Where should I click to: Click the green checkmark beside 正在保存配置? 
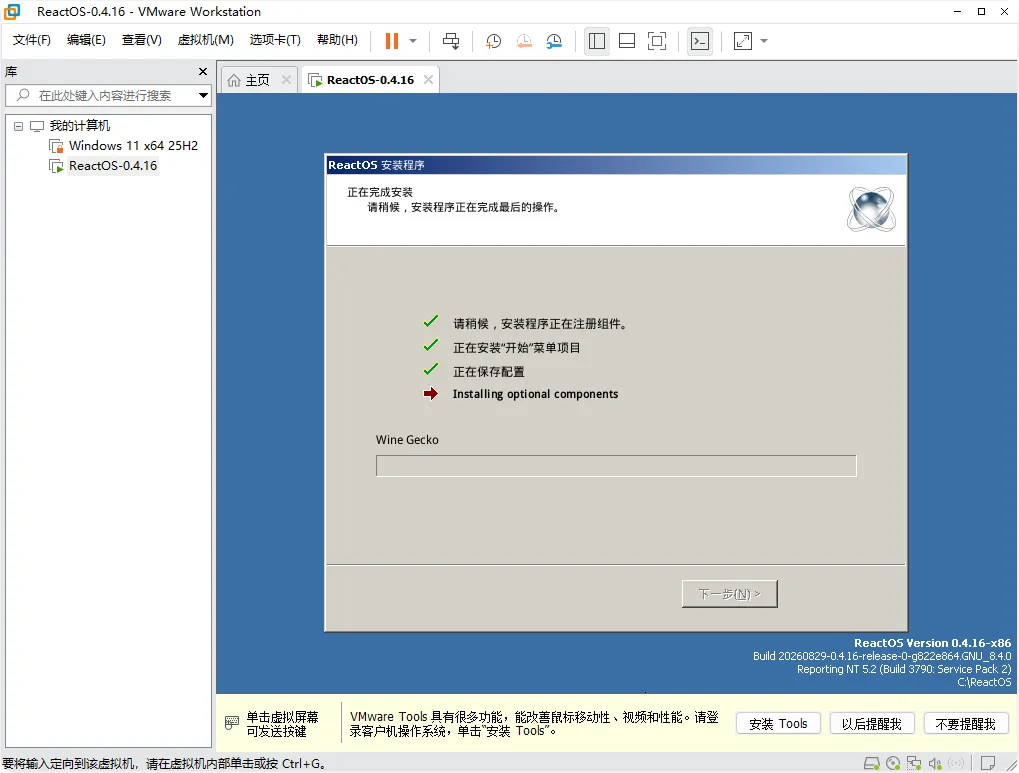[430, 370]
